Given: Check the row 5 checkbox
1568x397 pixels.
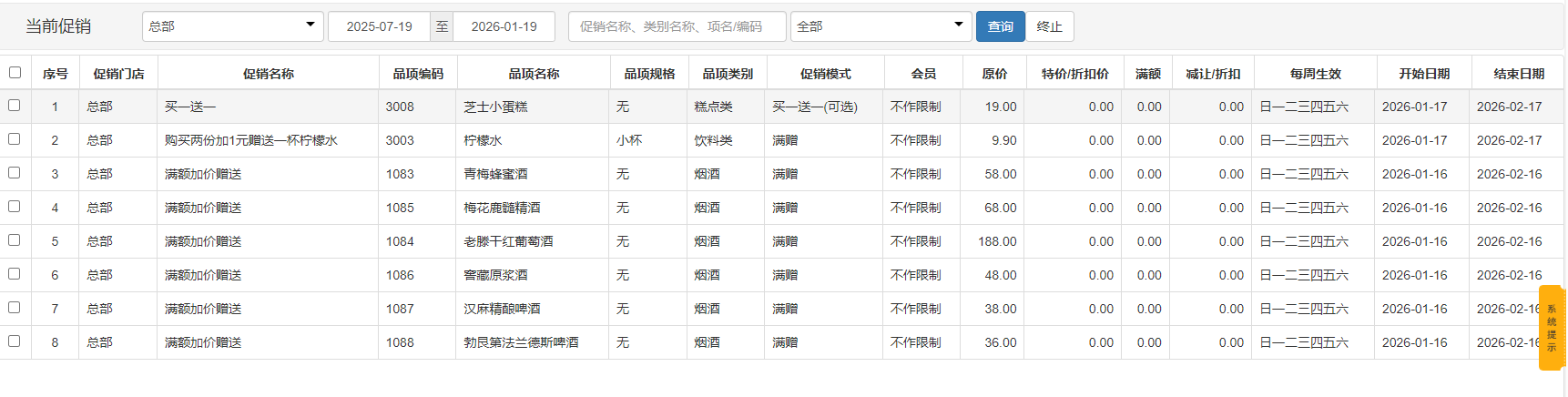Looking at the screenshot, I should coord(15,240).
